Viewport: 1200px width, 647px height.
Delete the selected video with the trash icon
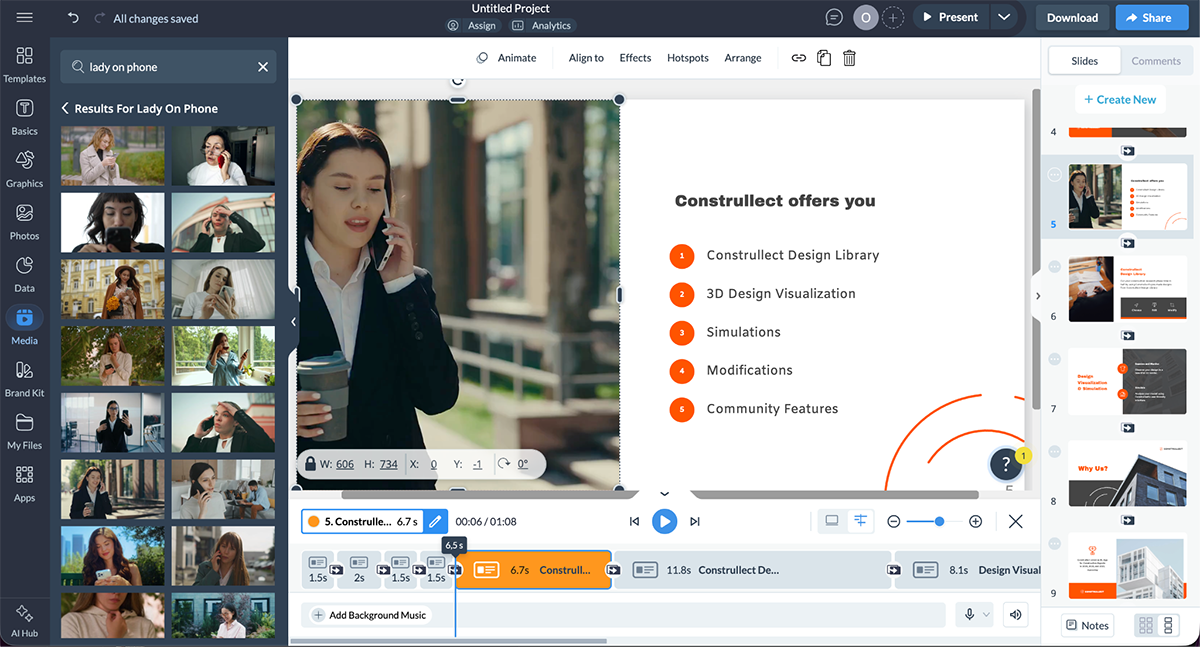point(849,58)
